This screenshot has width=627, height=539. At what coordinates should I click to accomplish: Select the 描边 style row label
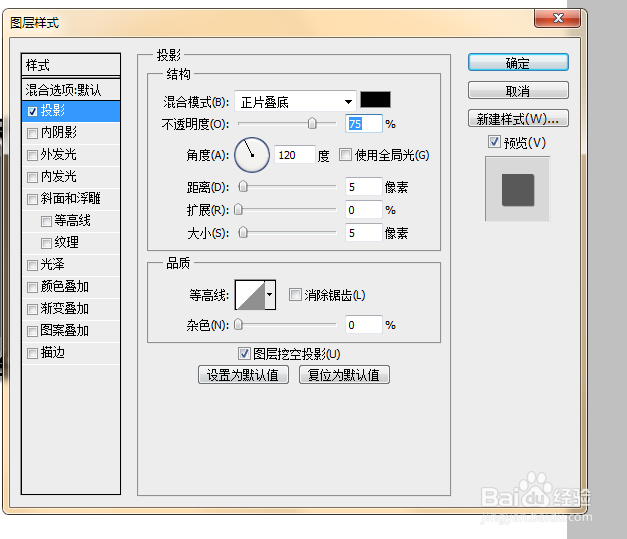(x=53, y=352)
